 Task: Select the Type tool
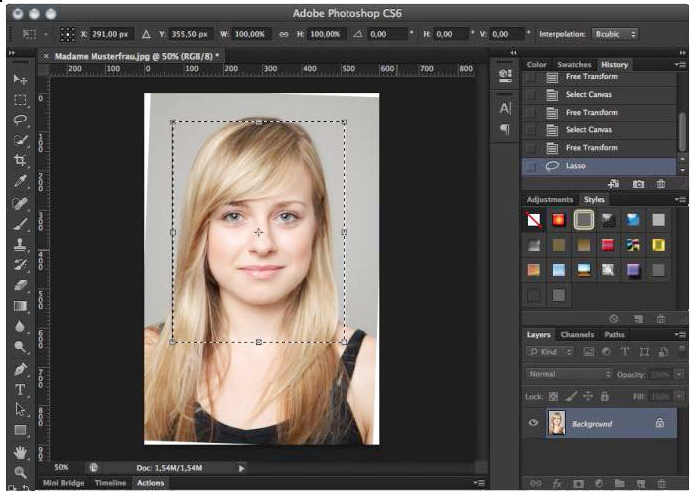click(x=20, y=389)
